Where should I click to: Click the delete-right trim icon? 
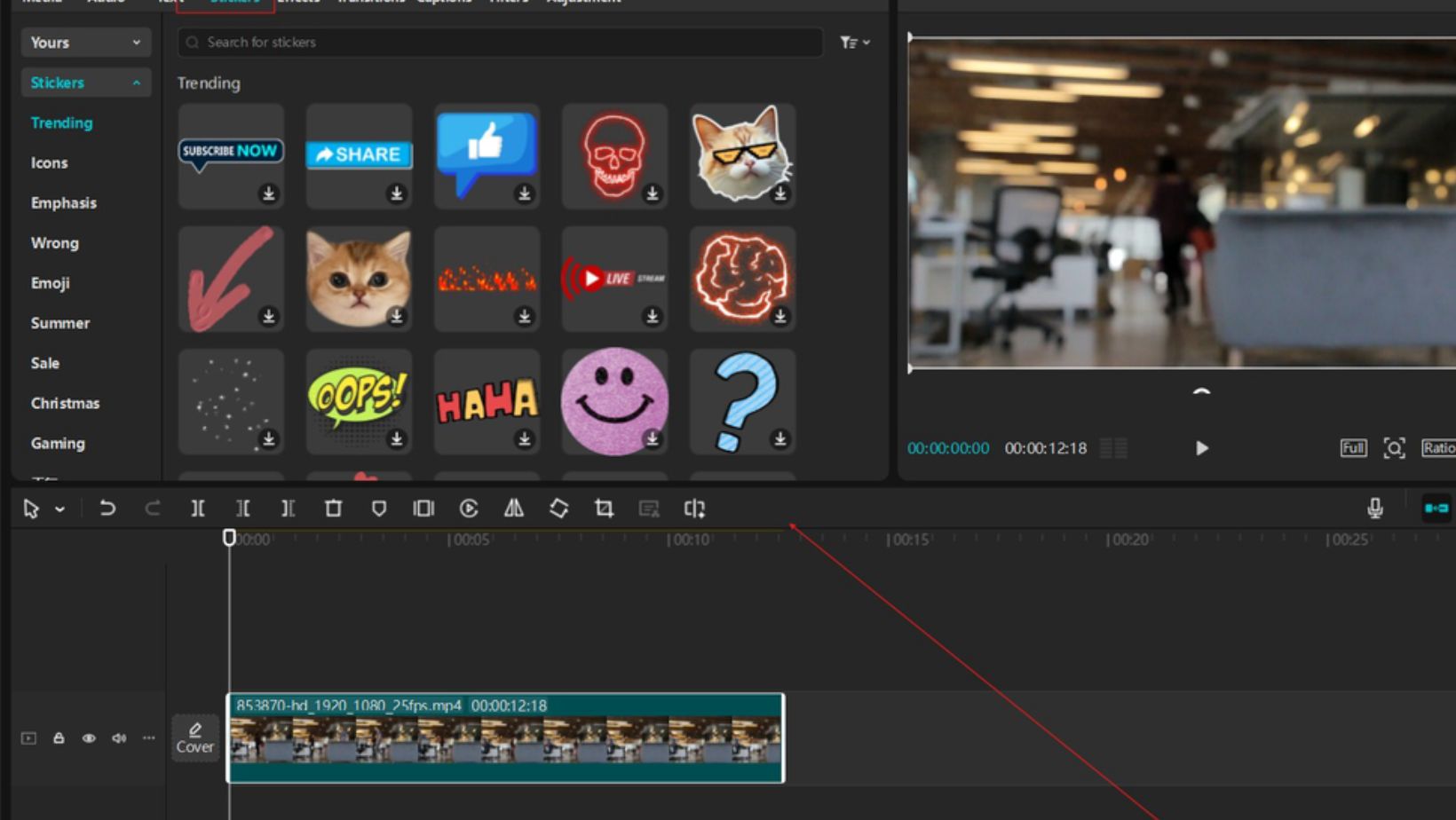click(x=288, y=509)
